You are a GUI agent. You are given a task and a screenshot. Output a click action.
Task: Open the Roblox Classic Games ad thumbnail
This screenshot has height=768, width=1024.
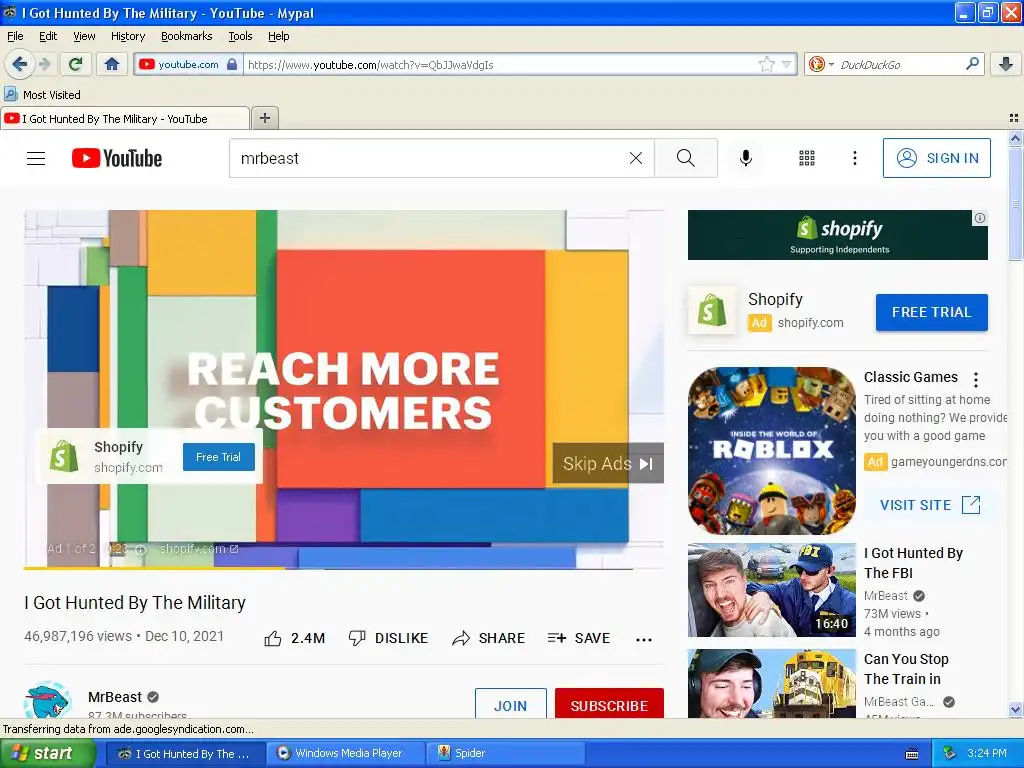pyautogui.click(x=772, y=451)
